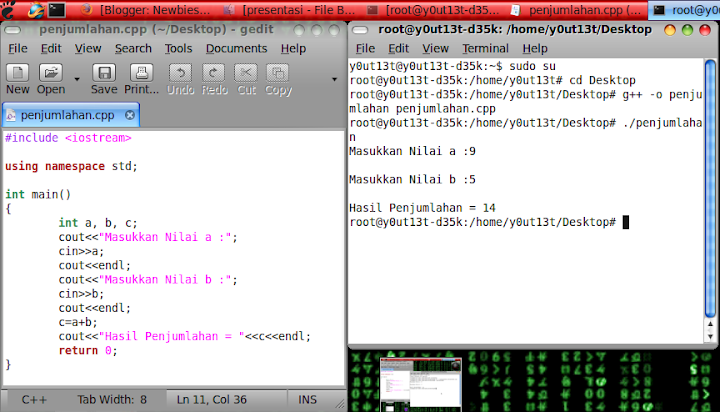The width and height of the screenshot is (720, 412).
Task: Open gedit File menu
Action: 18,48
